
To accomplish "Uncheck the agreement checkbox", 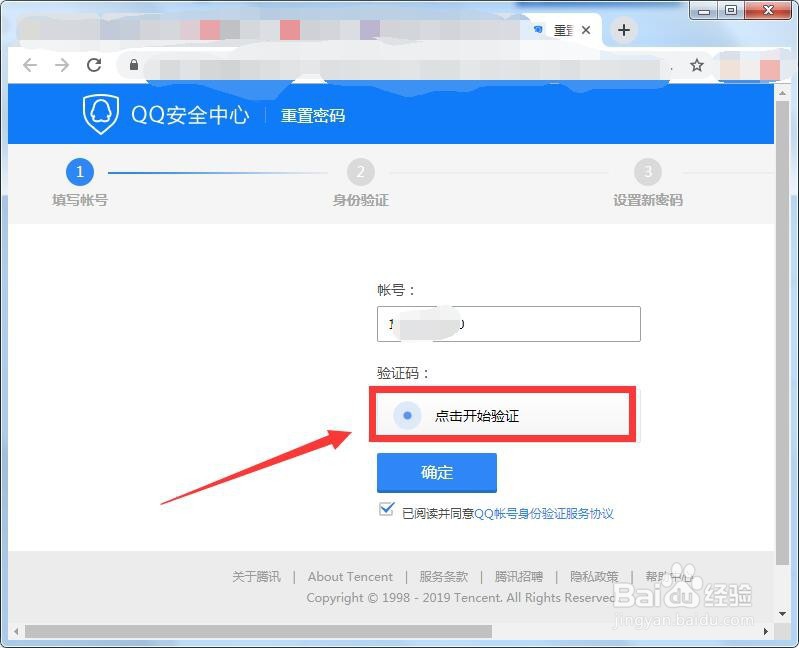I will tap(386, 509).
